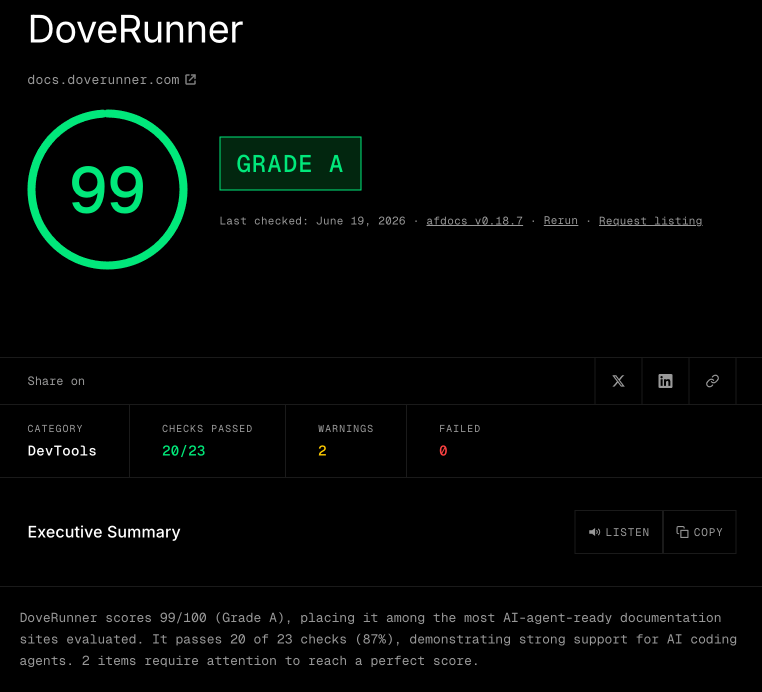Click the CHECKS PASSED label
This screenshot has height=692, width=762.
tap(207, 429)
